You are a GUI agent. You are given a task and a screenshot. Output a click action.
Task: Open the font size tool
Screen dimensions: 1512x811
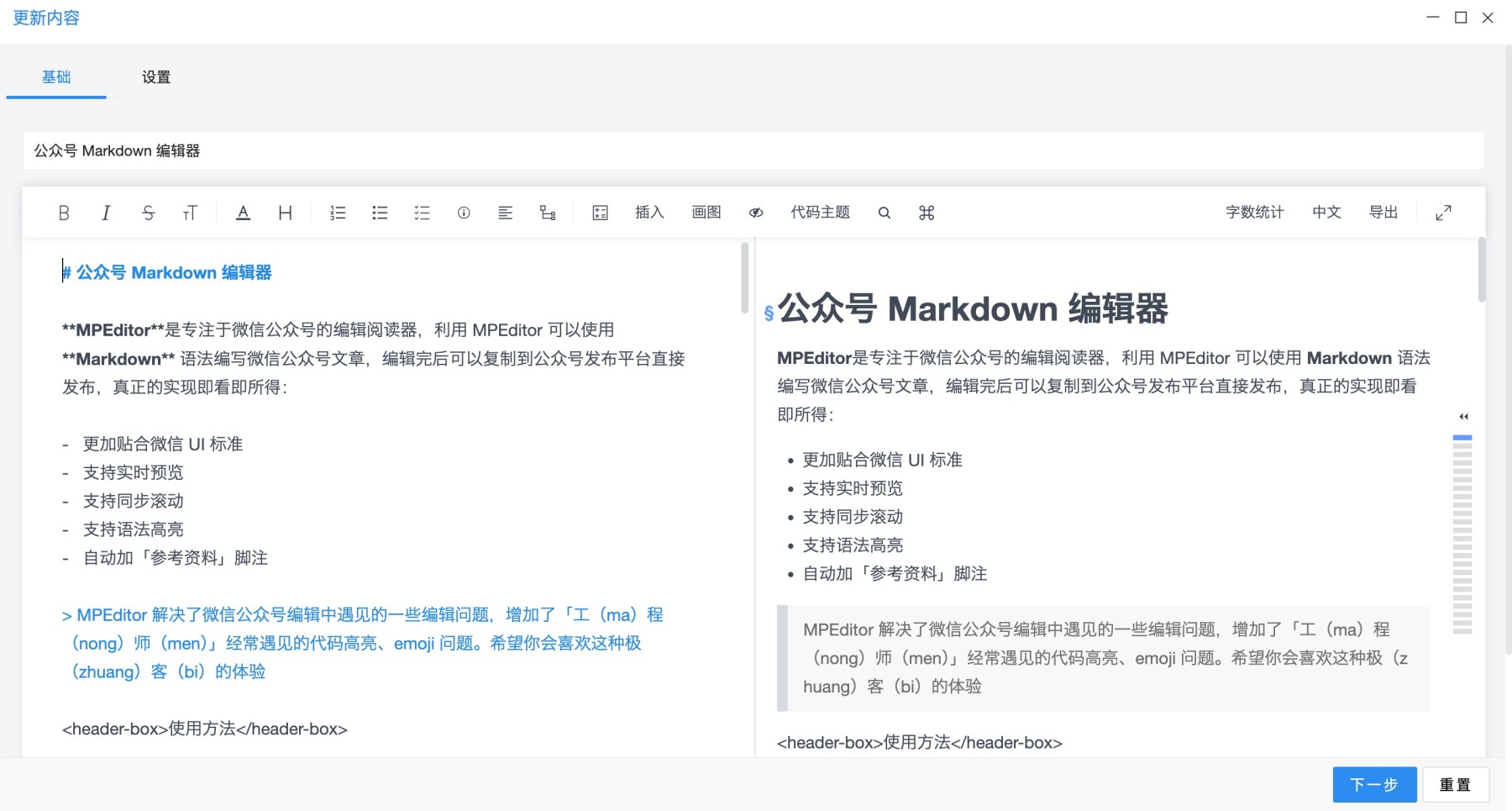pyautogui.click(x=190, y=213)
